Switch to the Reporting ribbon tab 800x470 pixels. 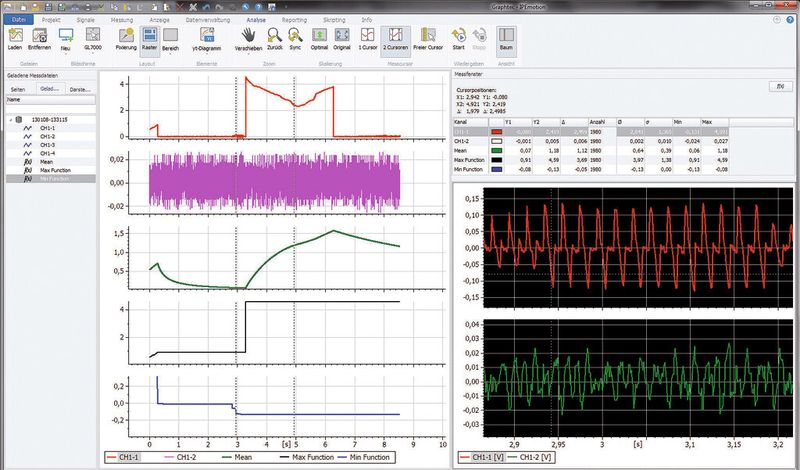coord(295,19)
